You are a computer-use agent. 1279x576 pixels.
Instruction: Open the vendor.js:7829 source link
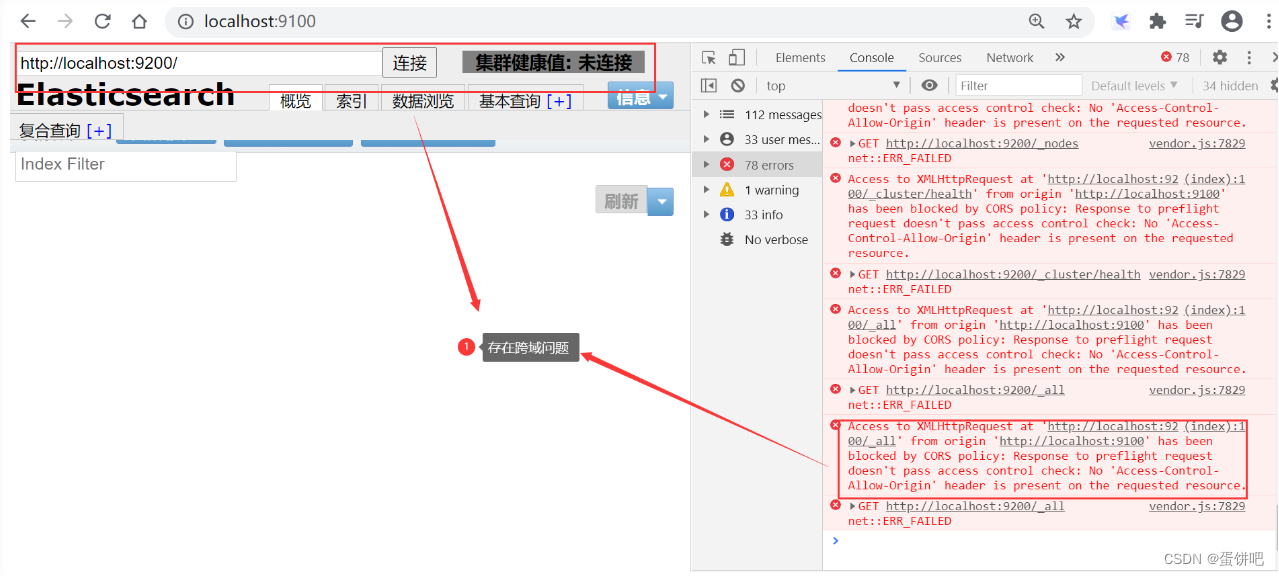click(1196, 142)
